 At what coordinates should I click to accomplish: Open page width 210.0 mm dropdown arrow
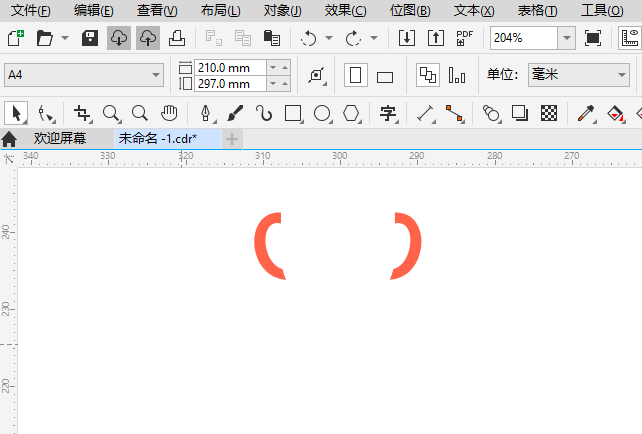click(273, 68)
